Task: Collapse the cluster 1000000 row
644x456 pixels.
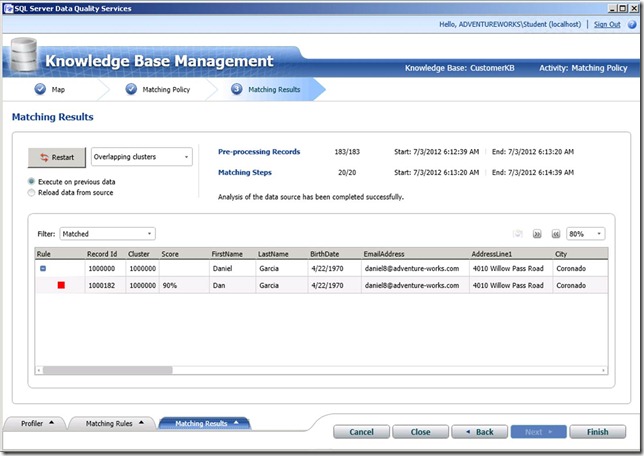Action: point(42,269)
